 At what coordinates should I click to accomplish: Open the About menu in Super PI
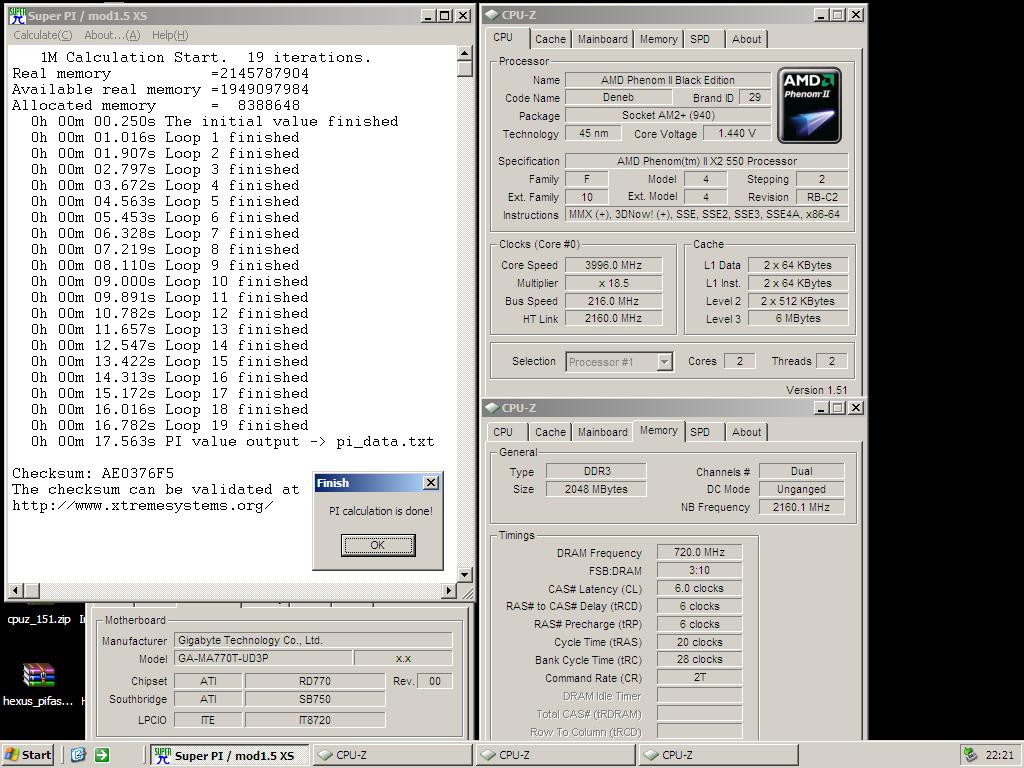pyautogui.click(x=112, y=35)
